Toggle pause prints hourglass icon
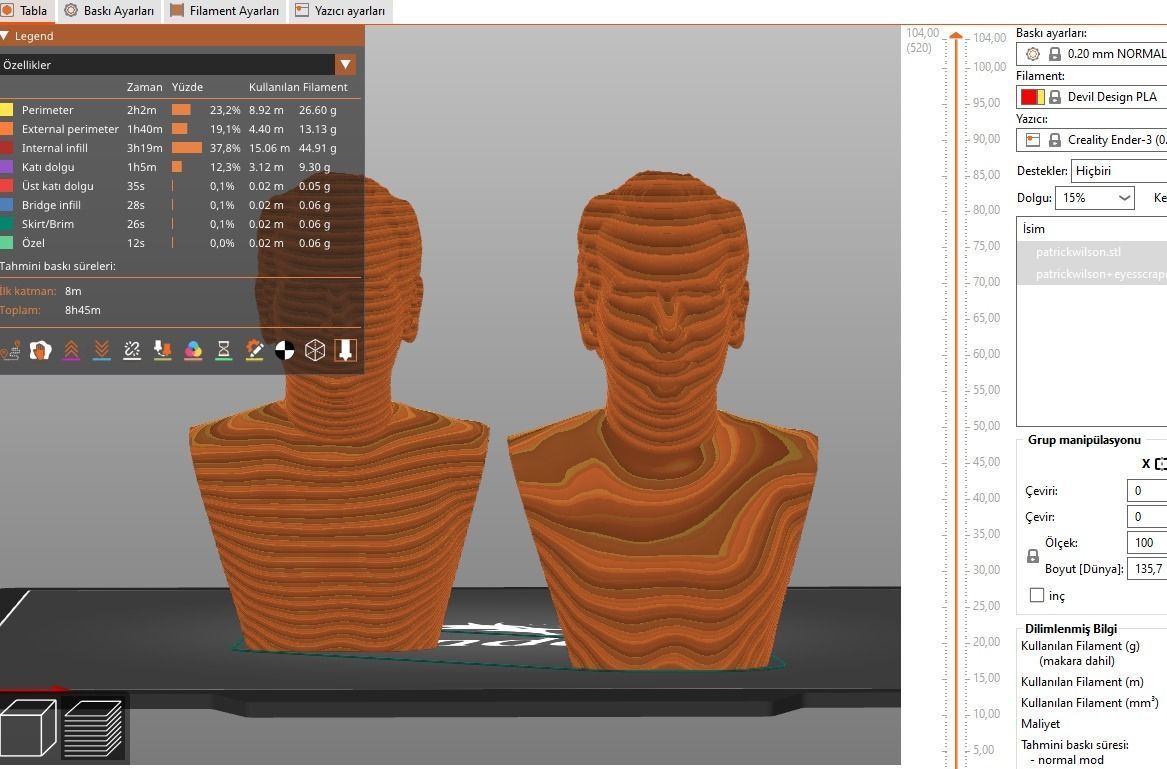 pyautogui.click(x=223, y=350)
